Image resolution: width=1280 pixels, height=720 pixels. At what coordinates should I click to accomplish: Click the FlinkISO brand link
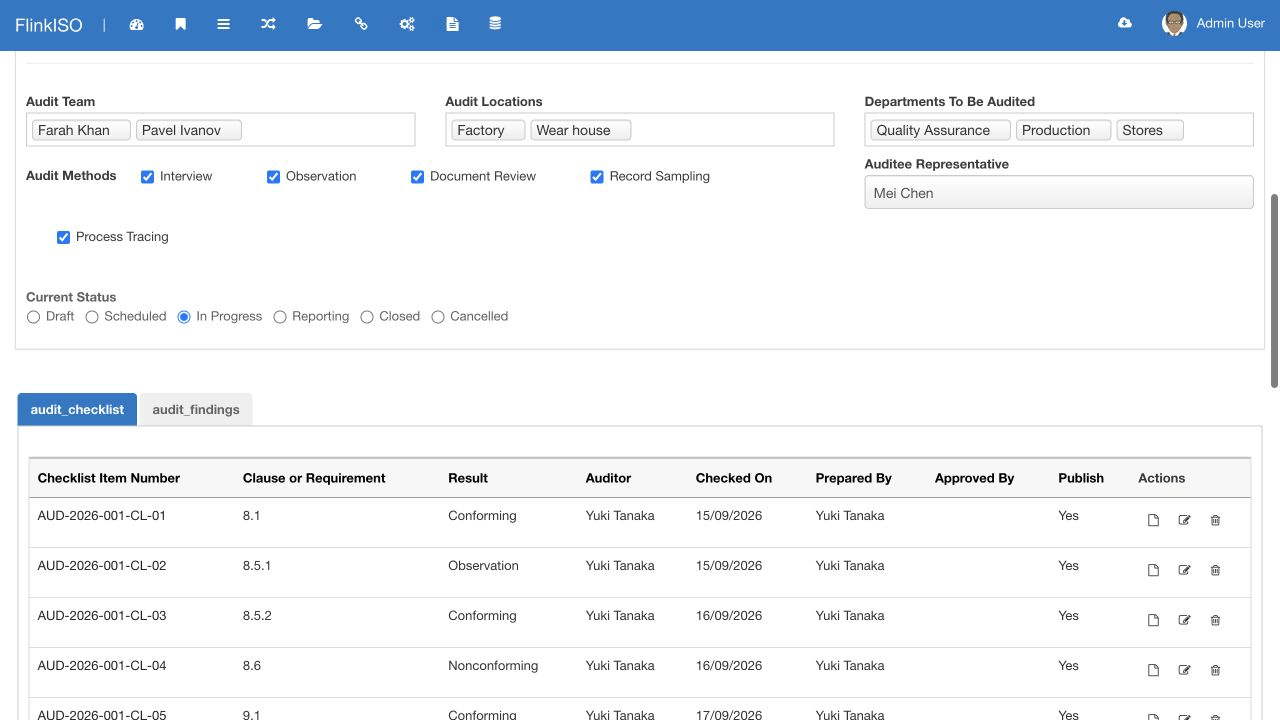click(x=48, y=24)
